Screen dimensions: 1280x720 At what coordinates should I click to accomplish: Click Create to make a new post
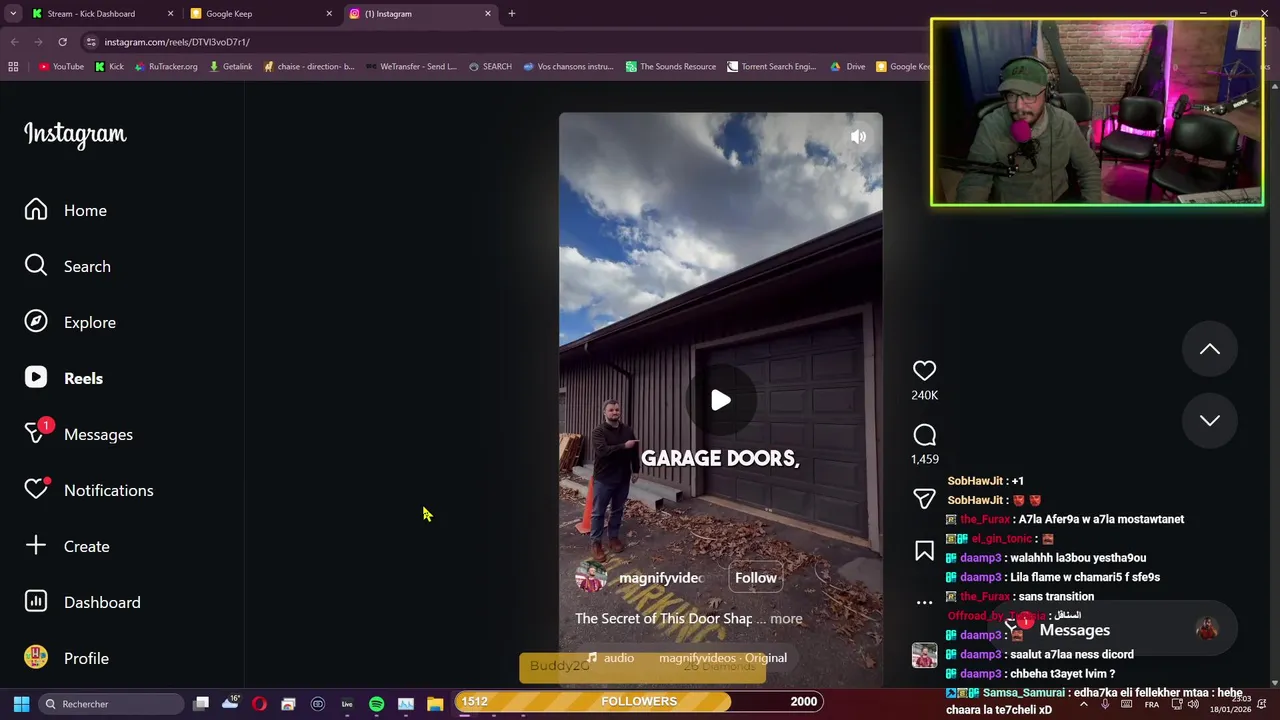pos(67,546)
